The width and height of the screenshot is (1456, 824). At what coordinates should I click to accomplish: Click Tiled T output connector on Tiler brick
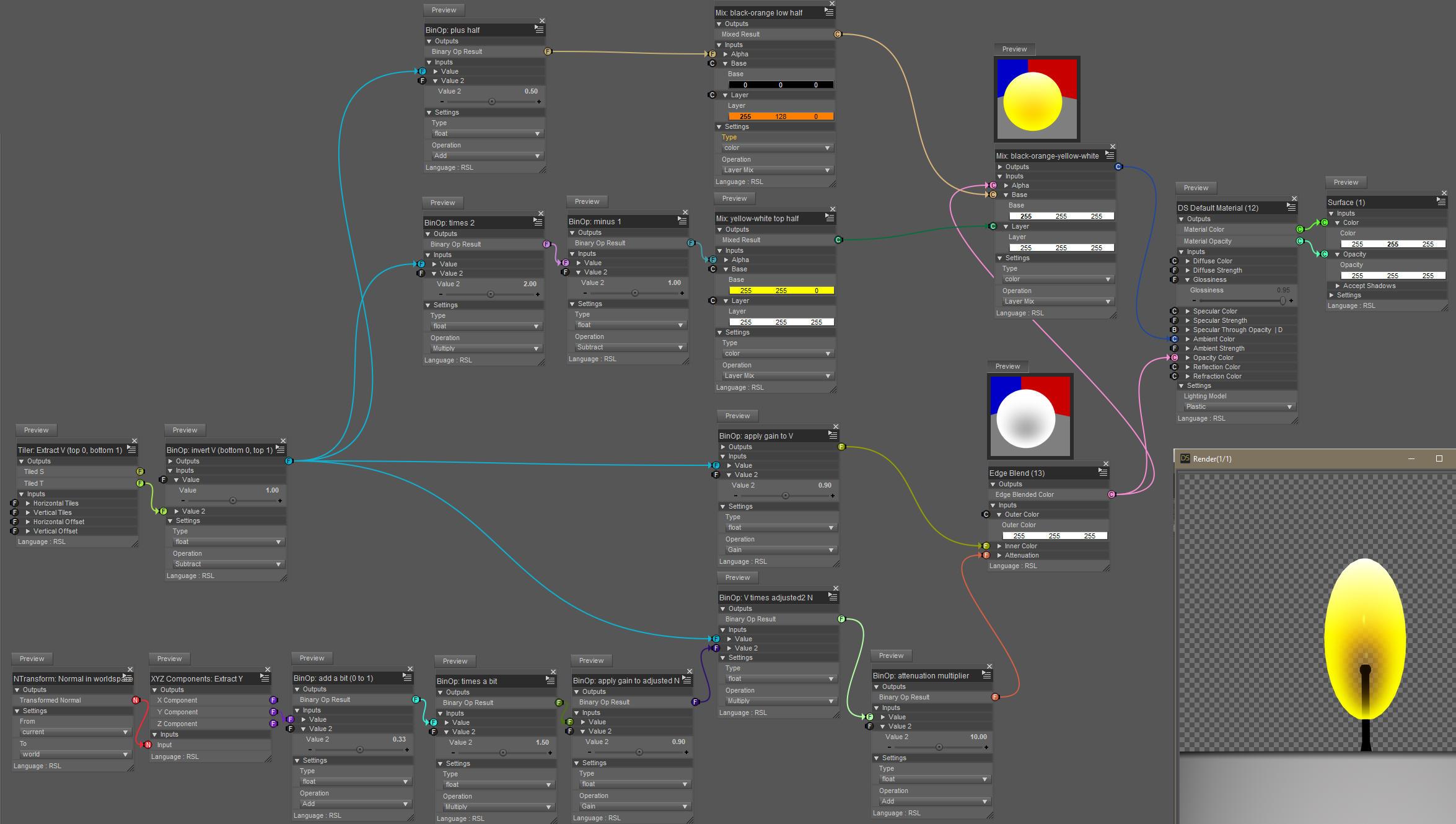[140, 483]
